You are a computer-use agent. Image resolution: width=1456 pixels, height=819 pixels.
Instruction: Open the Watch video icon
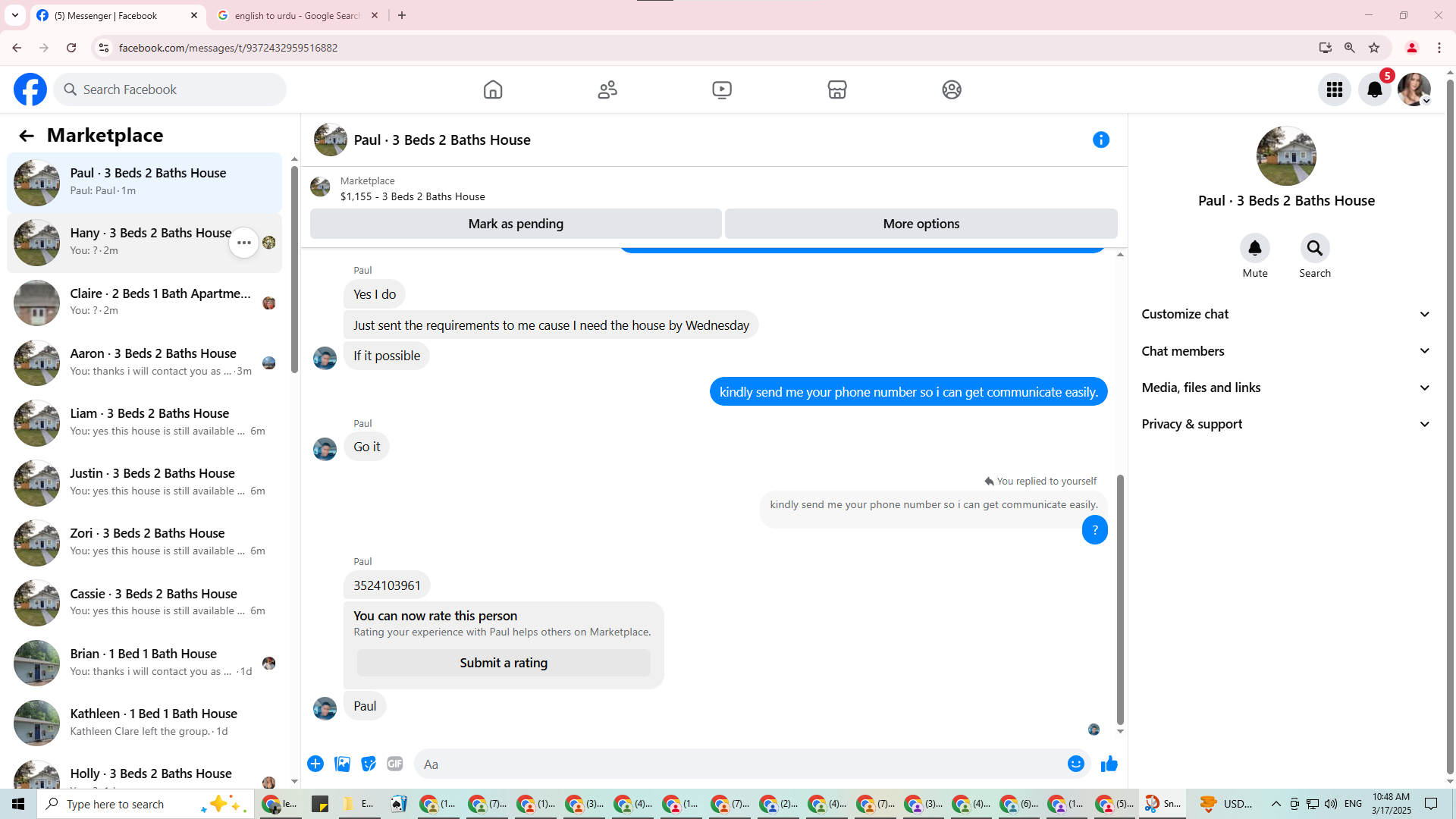click(722, 89)
